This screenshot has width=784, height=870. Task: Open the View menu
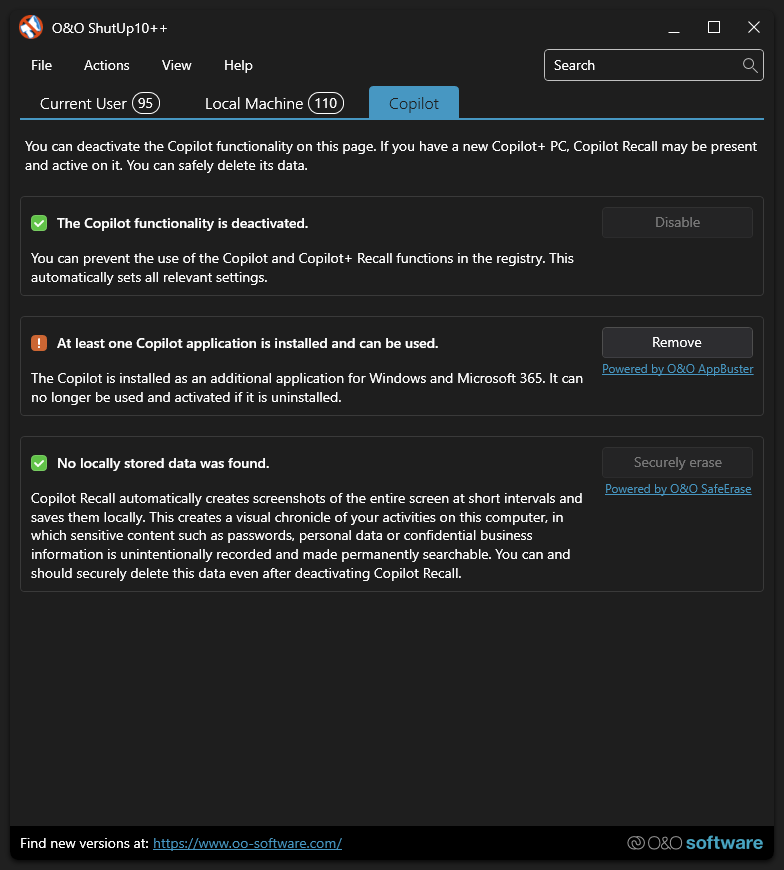tap(176, 66)
